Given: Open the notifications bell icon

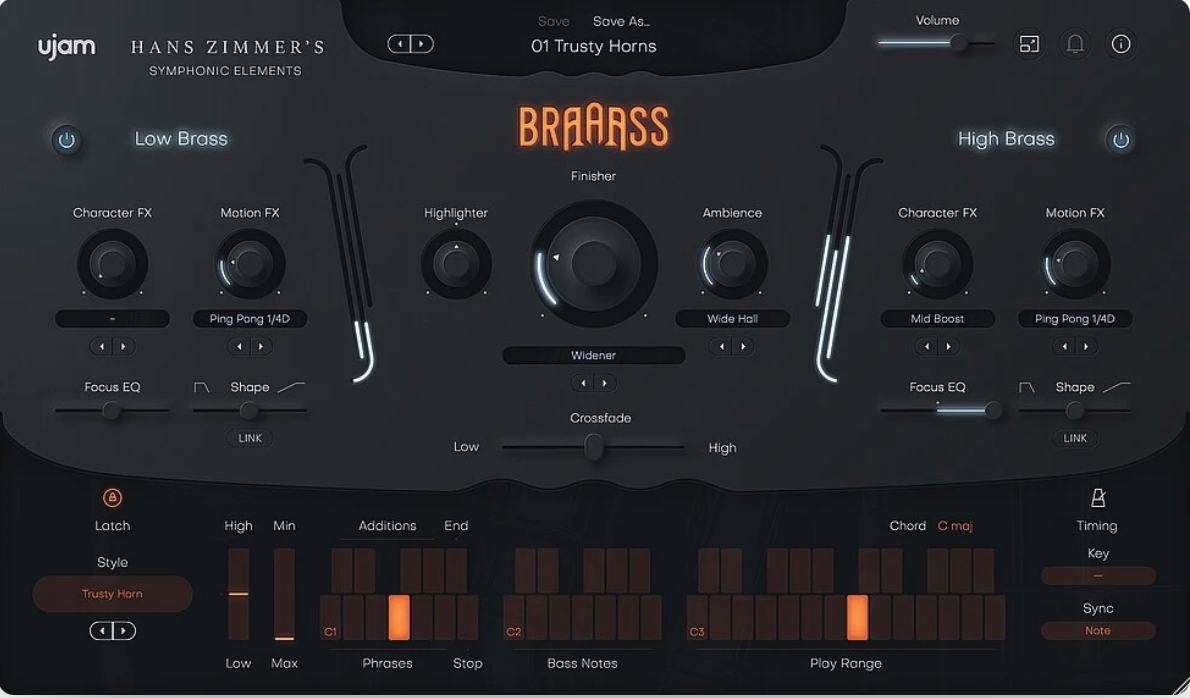Looking at the screenshot, I should (x=1075, y=44).
